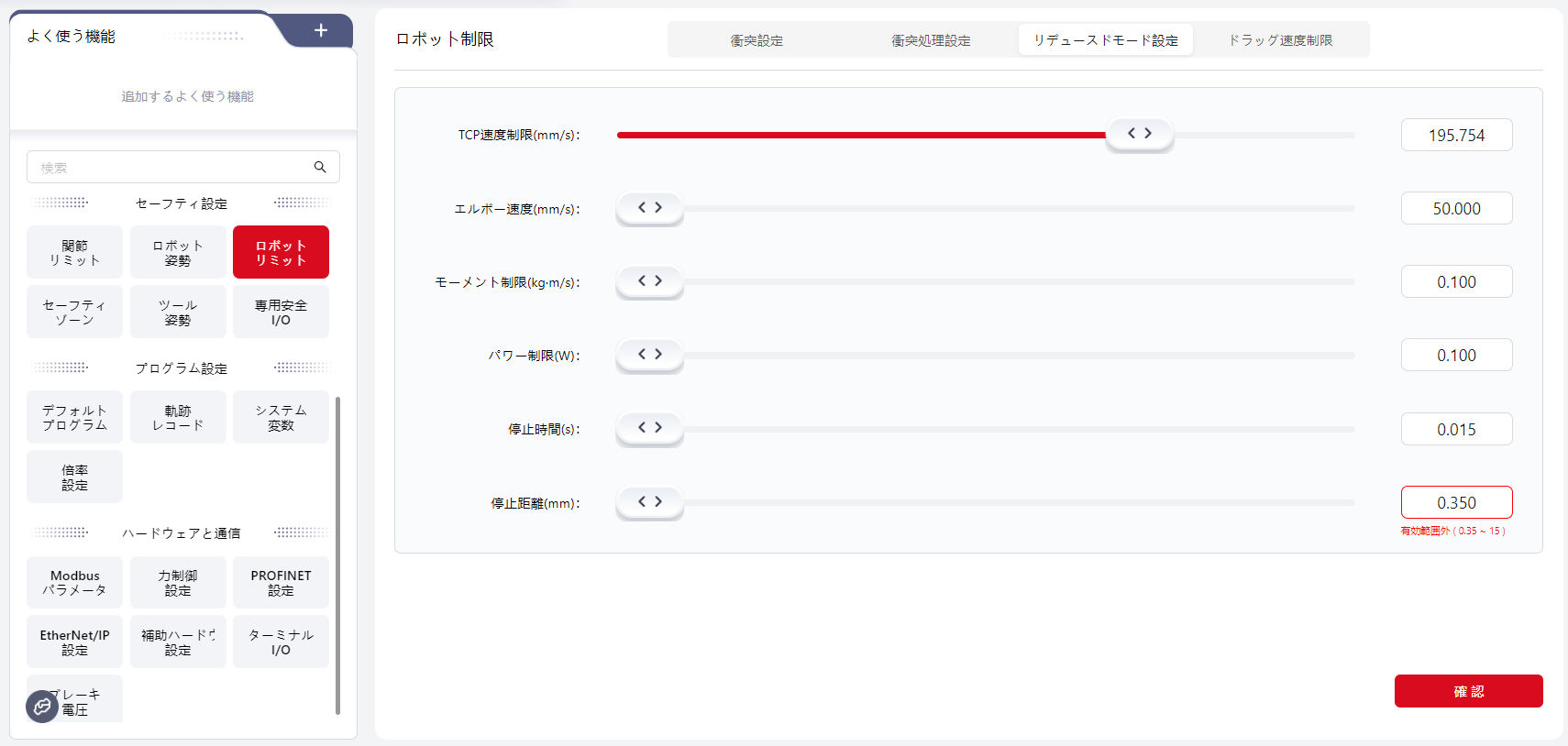The height and width of the screenshot is (746, 1568).
Task: Open Modbus パラメータ settings
Action: pyautogui.click(x=74, y=583)
